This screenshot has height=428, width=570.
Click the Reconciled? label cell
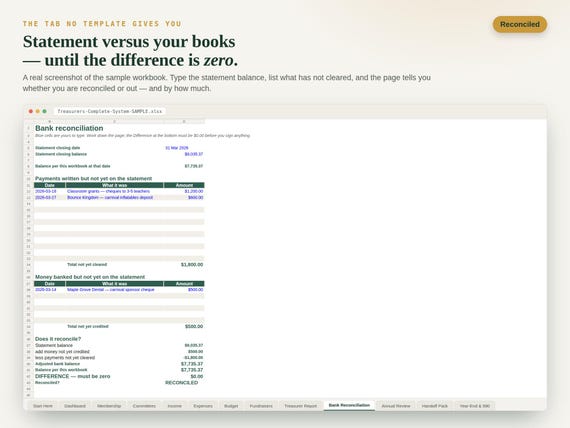(x=47, y=383)
